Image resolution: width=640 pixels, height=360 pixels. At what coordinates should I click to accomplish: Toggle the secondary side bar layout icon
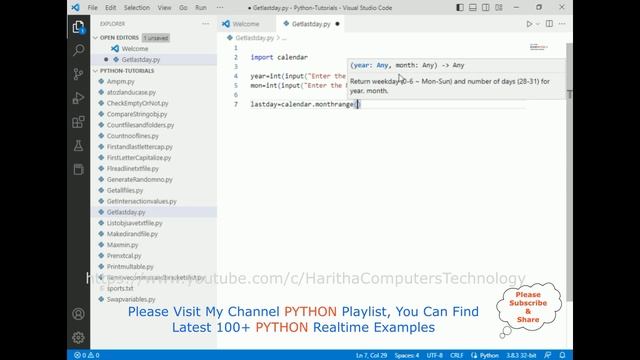click(x=486, y=7)
